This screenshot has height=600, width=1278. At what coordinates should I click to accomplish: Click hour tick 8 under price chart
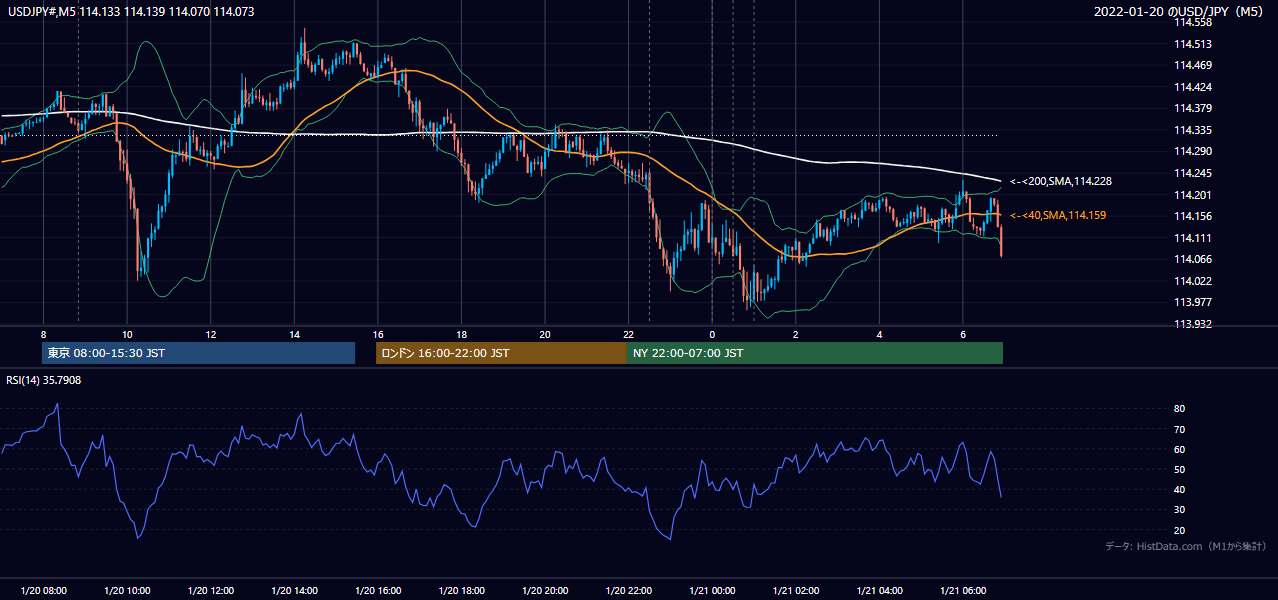click(43, 334)
